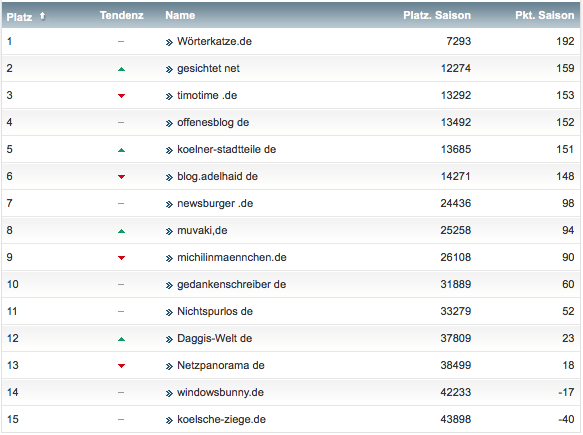583x435 pixels.
Task: Select season rank value 31889
Action: (456, 284)
